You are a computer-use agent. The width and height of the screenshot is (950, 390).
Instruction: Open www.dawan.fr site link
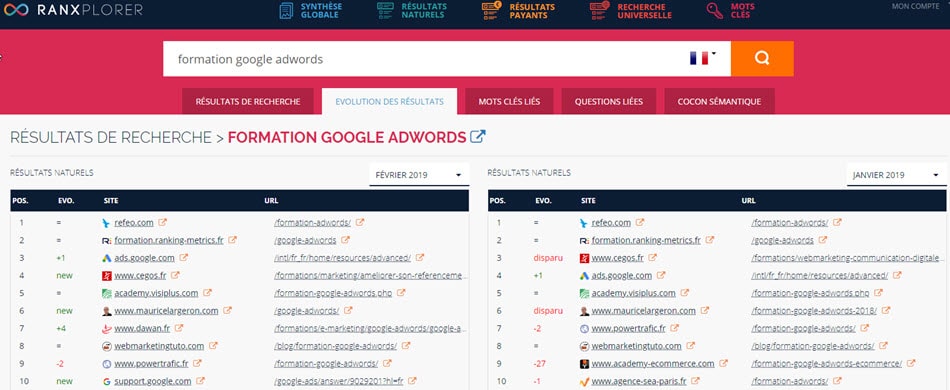[x=142, y=328]
